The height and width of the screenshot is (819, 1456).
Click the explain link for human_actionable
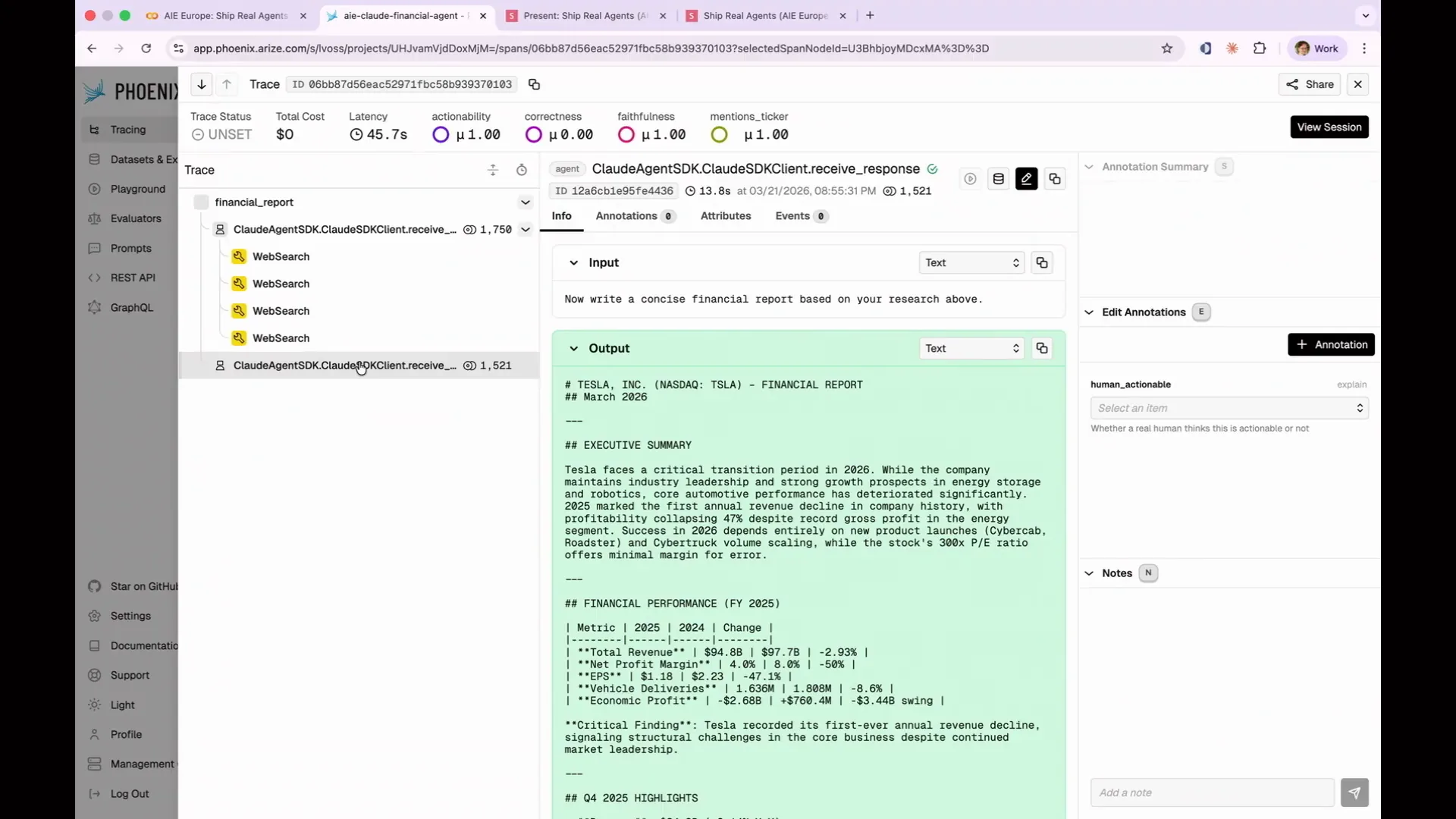tap(1351, 385)
